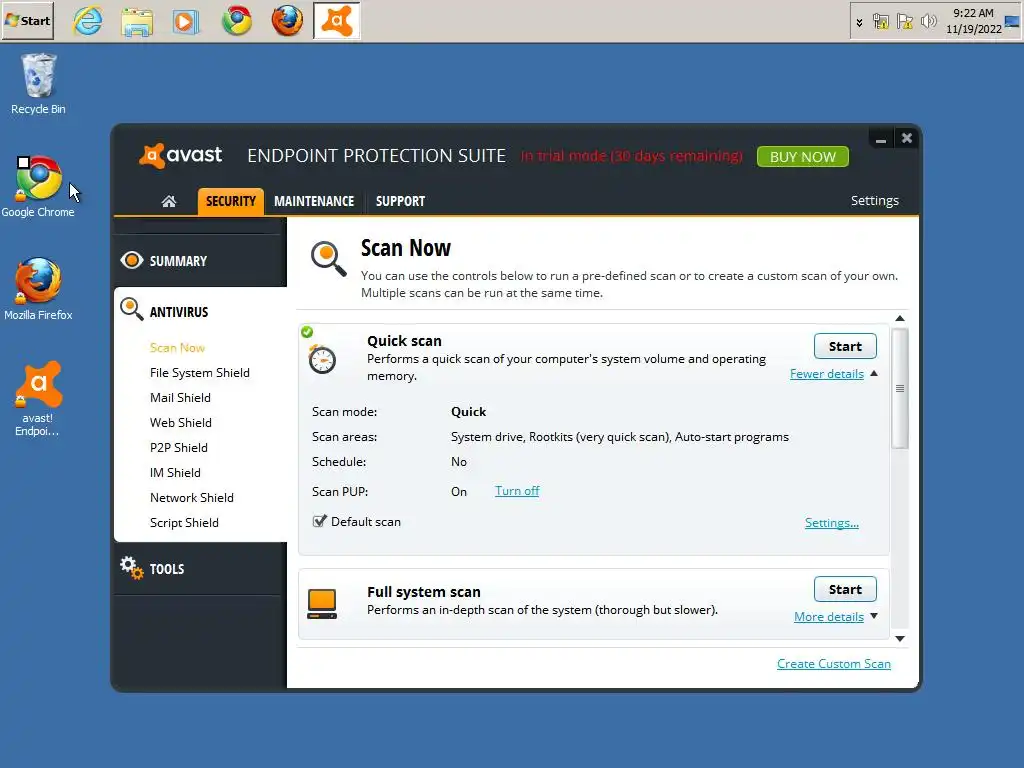Open the Windows Start menu
1024x768 pixels.
27,21
